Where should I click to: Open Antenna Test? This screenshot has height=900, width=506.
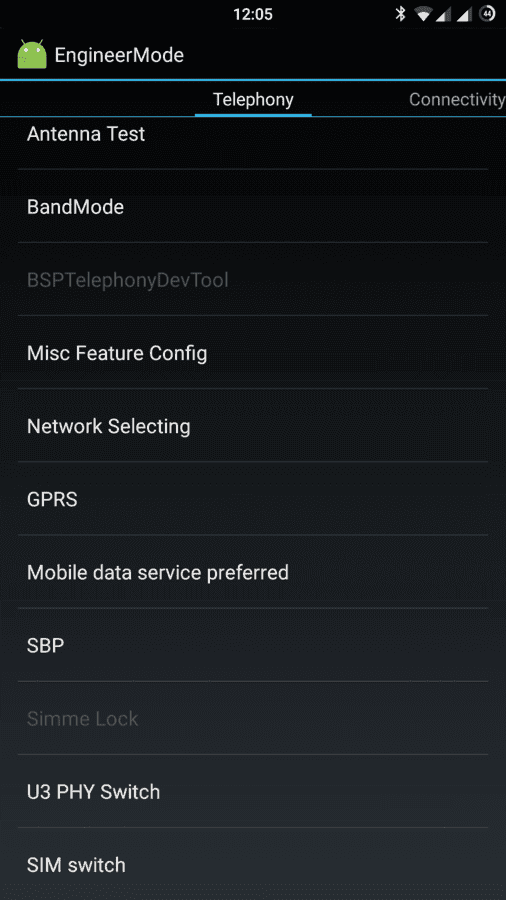tap(253, 142)
